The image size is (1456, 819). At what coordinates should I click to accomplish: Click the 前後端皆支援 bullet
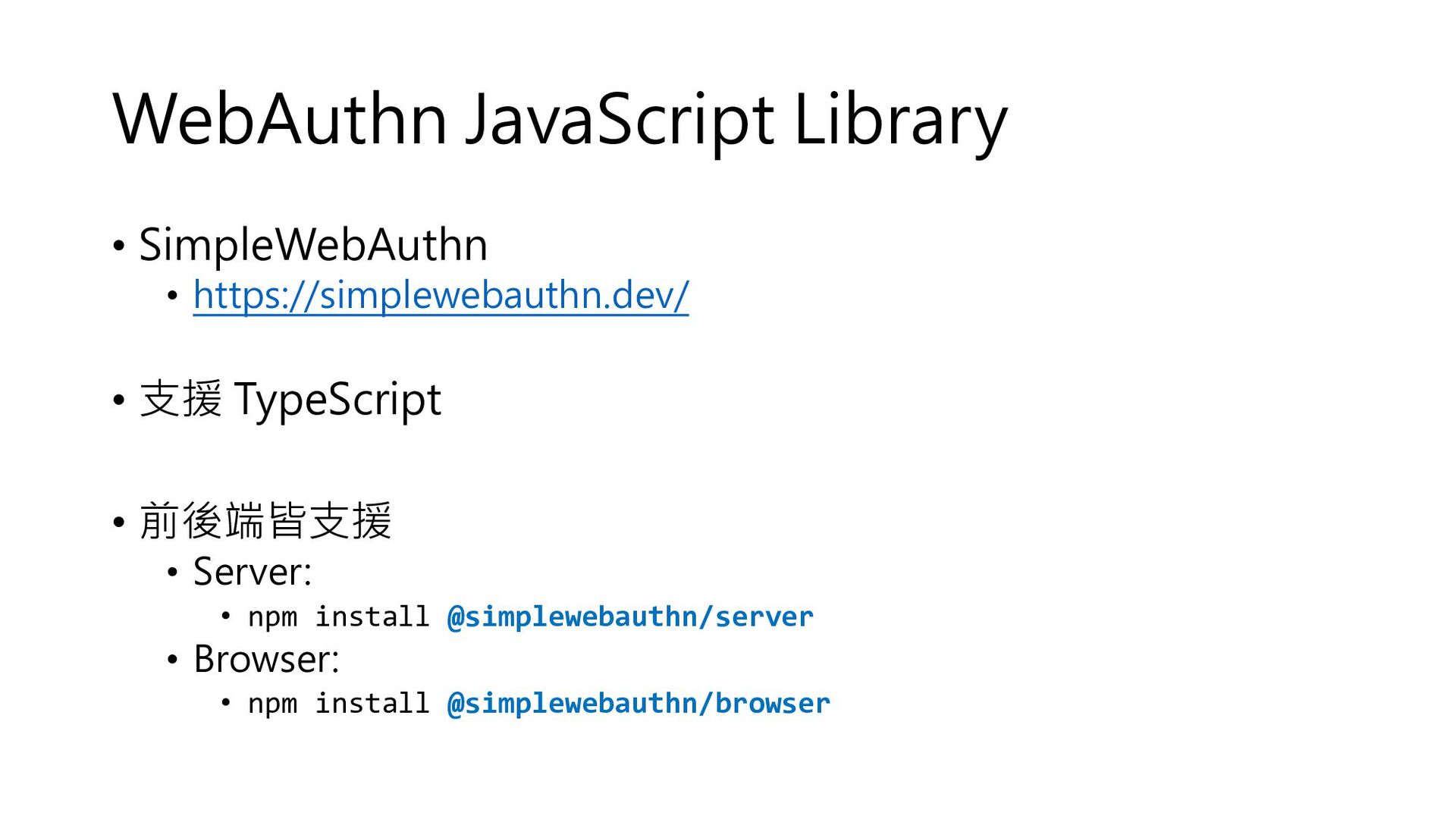[x=265, y=521]
